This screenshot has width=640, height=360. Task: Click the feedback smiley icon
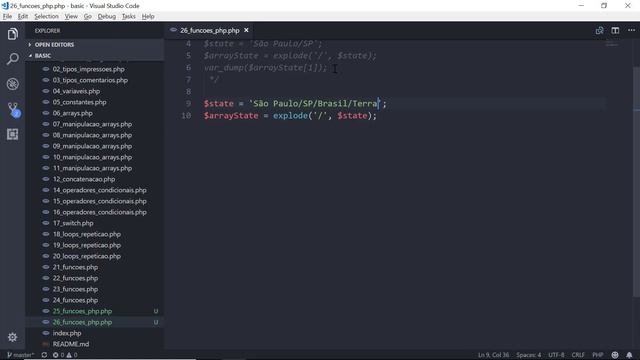point(615,355)
